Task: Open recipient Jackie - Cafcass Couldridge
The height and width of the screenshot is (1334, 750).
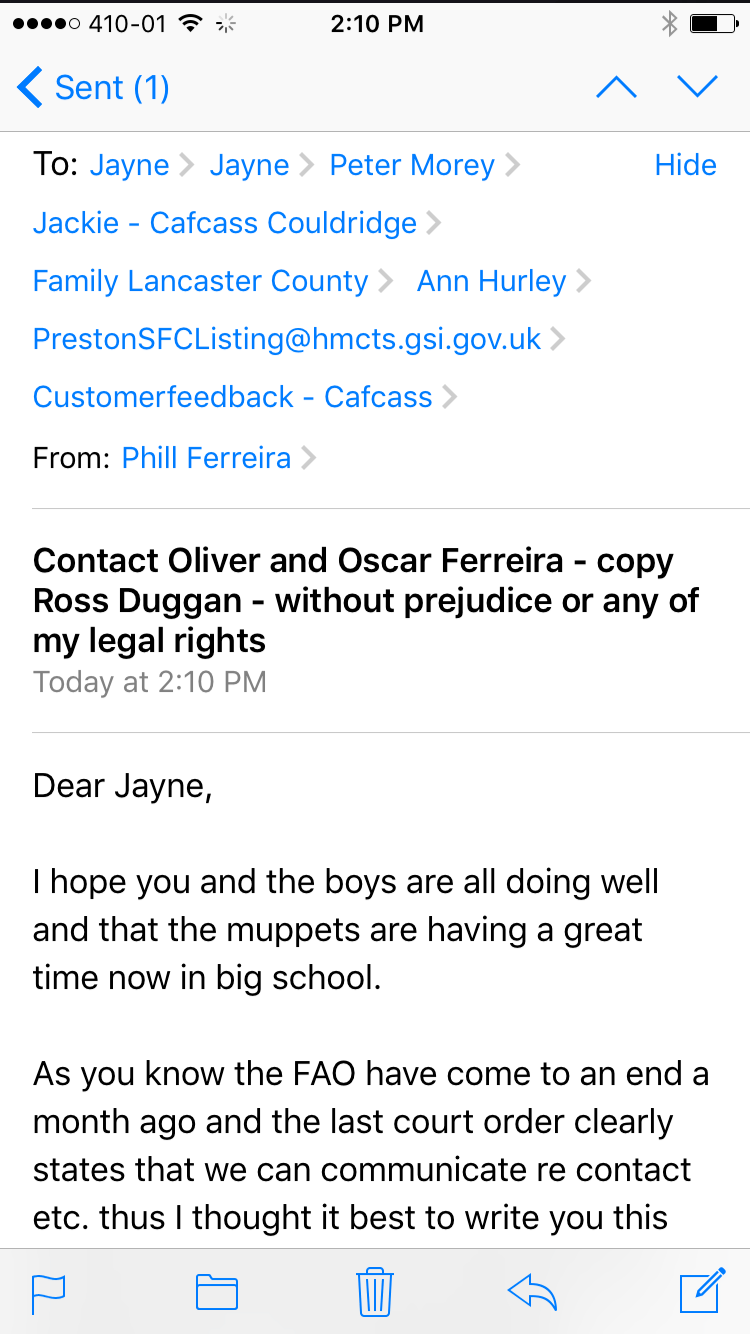Action: (224, 222)
